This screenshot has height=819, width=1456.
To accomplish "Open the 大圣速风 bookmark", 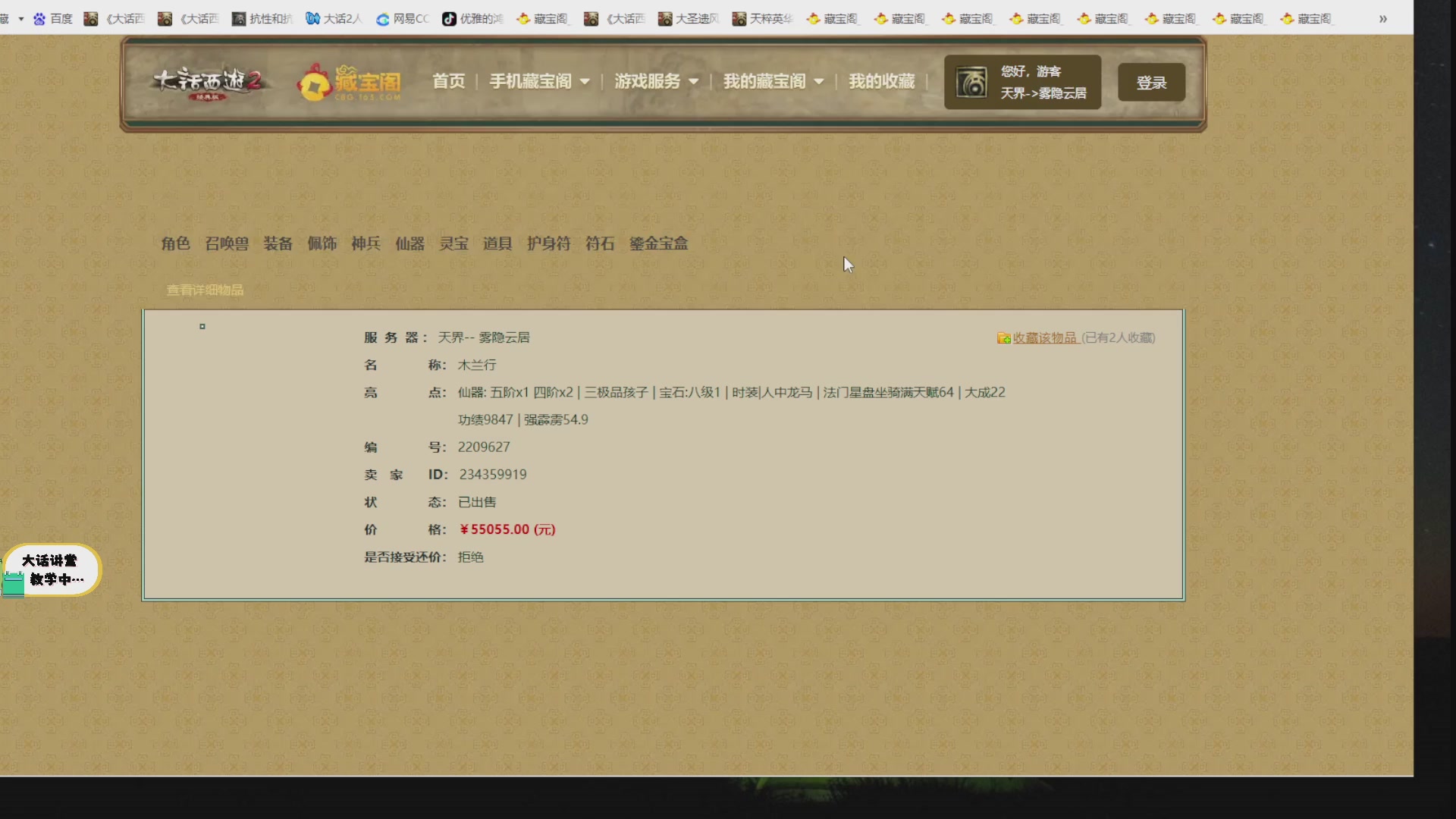I will 689,19.
